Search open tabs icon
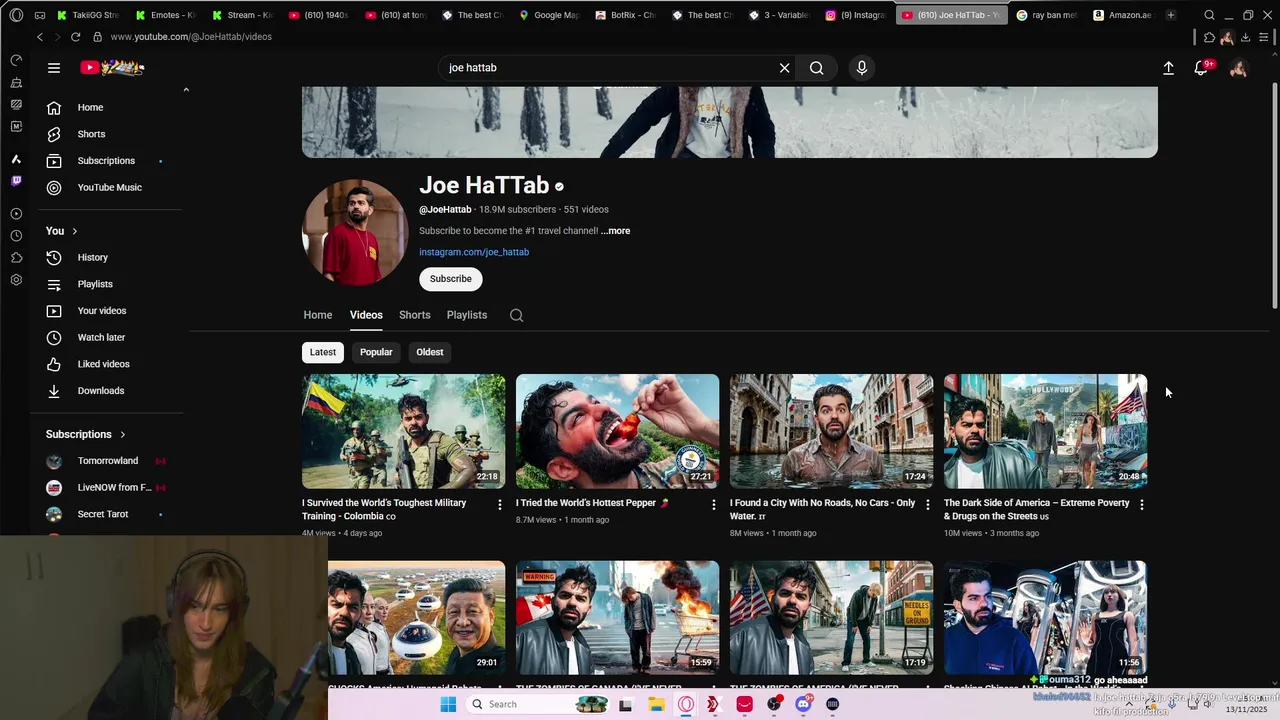The image size is (1280, 720). pyautogui.click(x=1209, y=15)
